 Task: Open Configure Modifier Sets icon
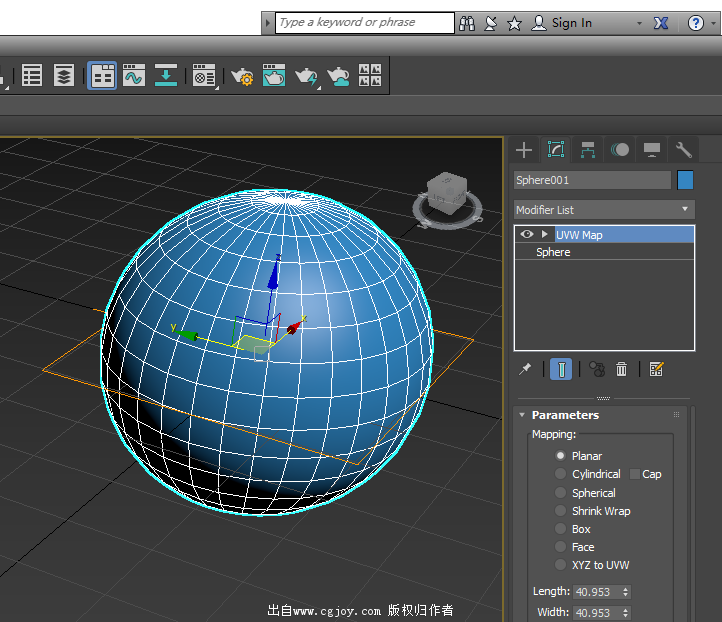click(656, 369)
